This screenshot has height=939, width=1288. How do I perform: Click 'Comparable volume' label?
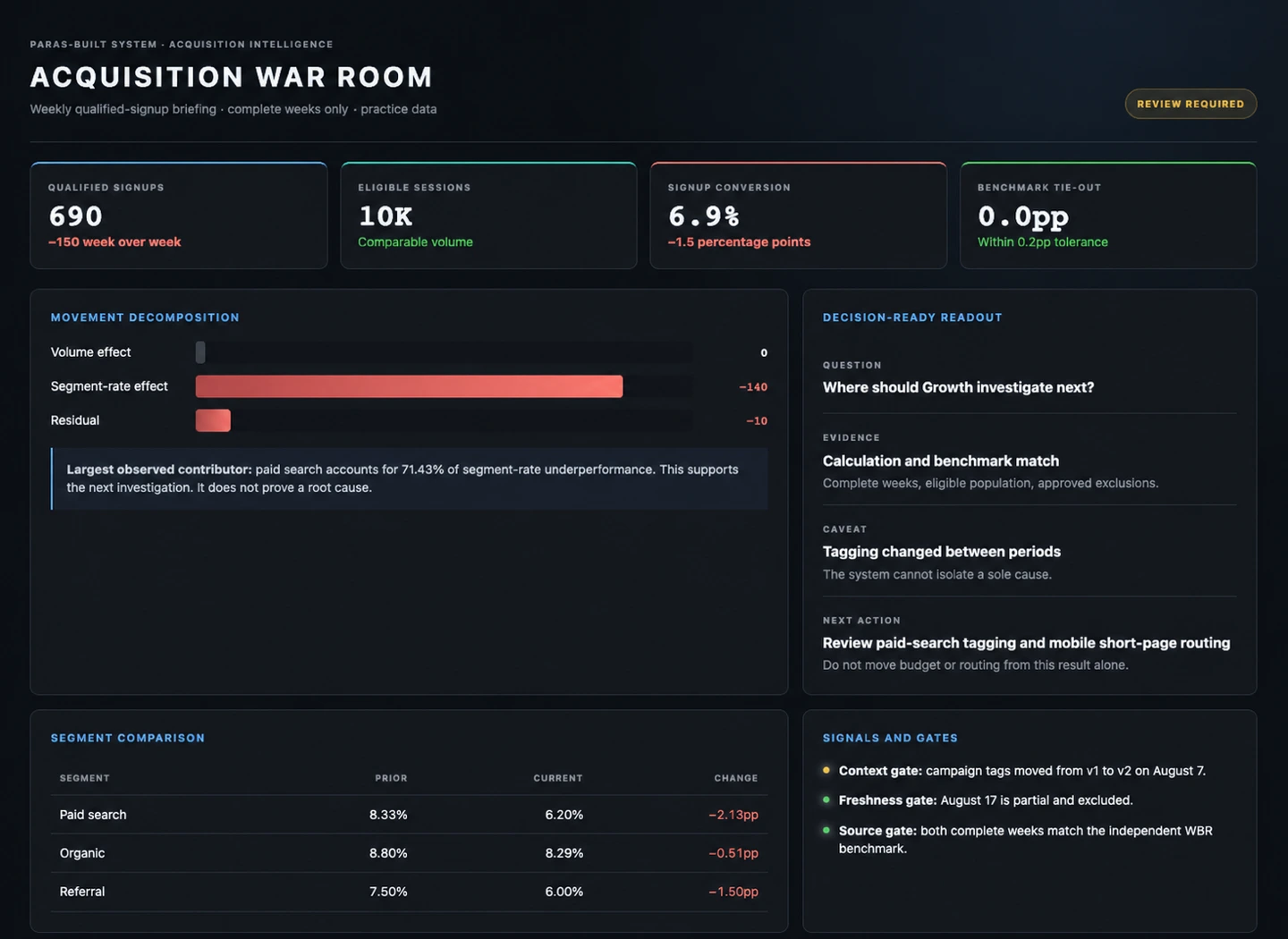[x=415, y=241]
